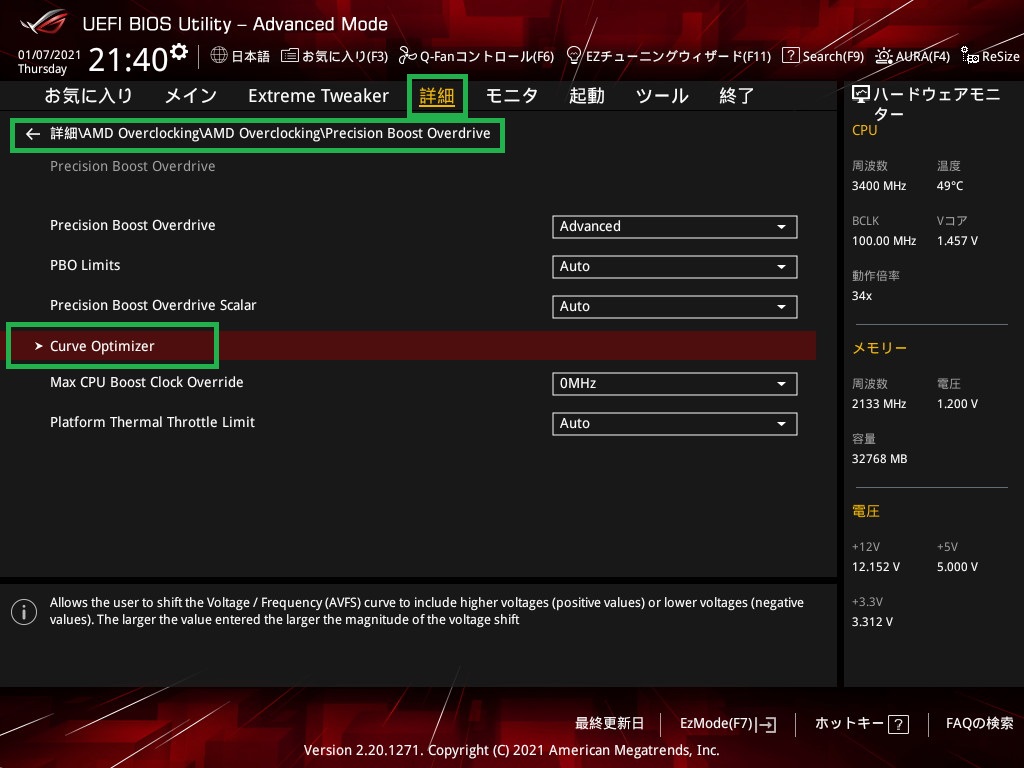Click the CPU temperature value 49°C

click(950, 186)
